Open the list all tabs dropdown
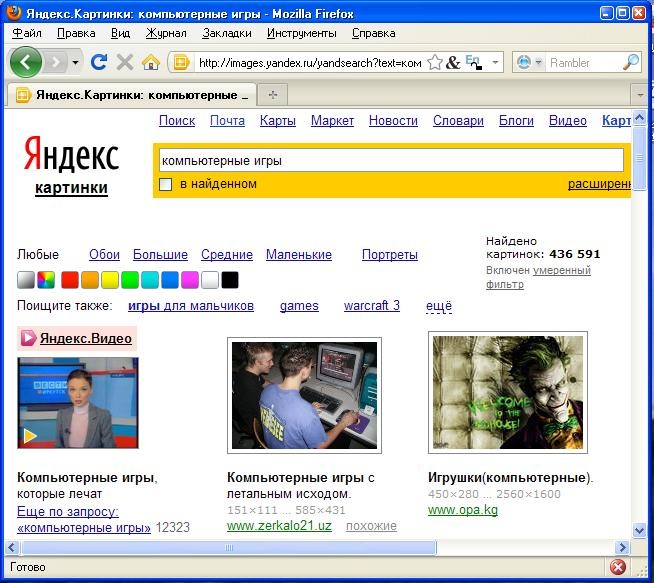The image size is (654, 583). tap(639, 95)
